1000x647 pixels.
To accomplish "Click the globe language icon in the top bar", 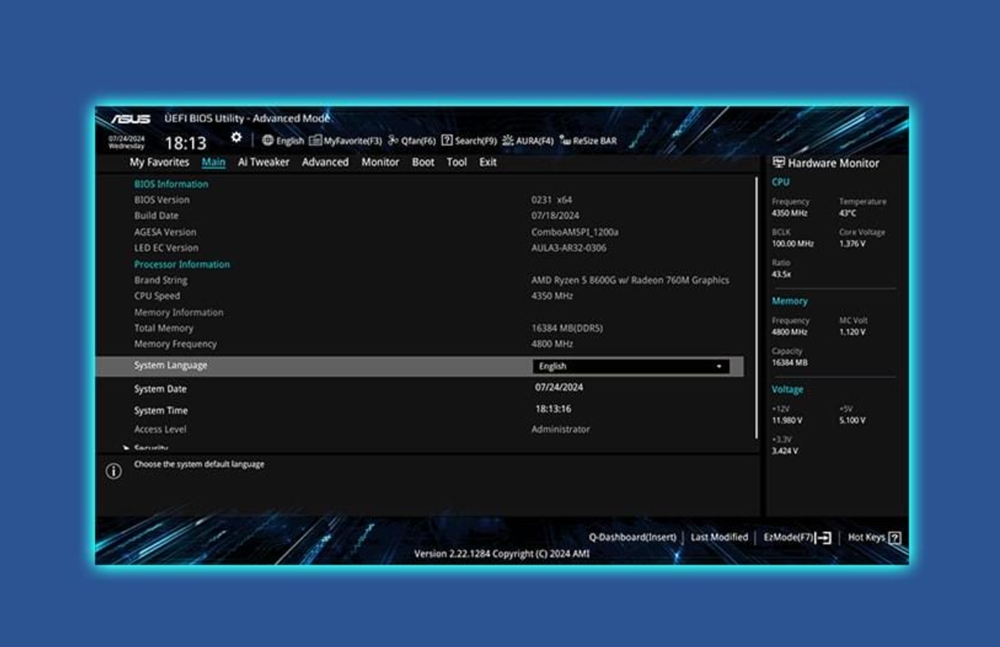I will (268, 140).
